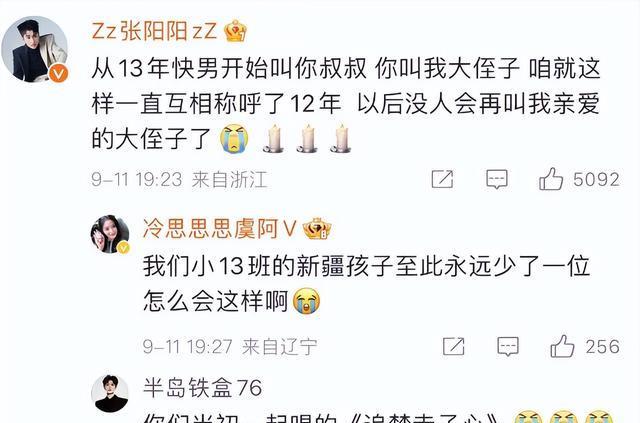The image size is (640, 423).
Task: Like 冷思思思虞阿V's comment with thumbs-up
Action: tap(562, 346)
